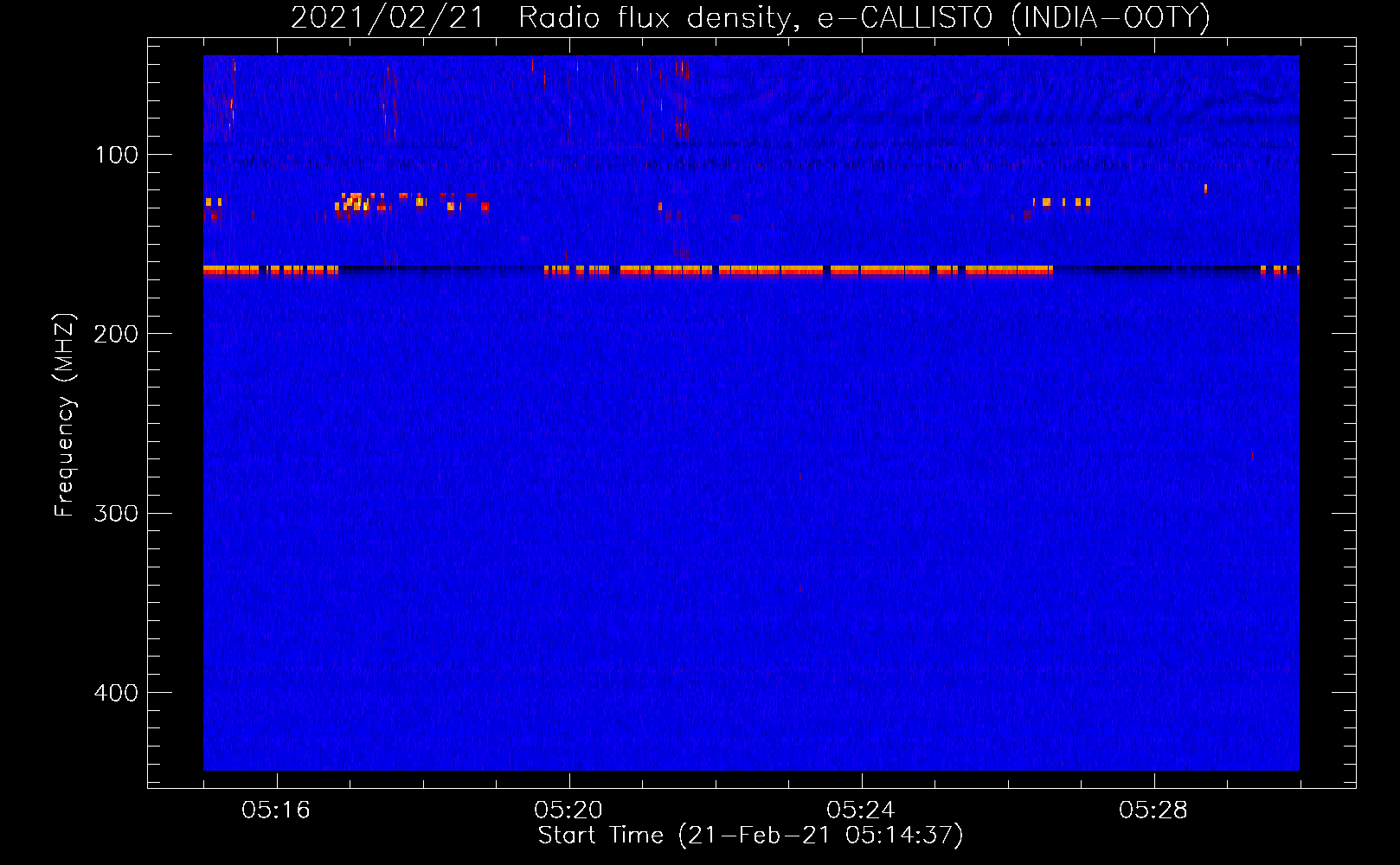Click the 'Start Time (21-Feb-21 05:14:37)' label

coord(750,836)
